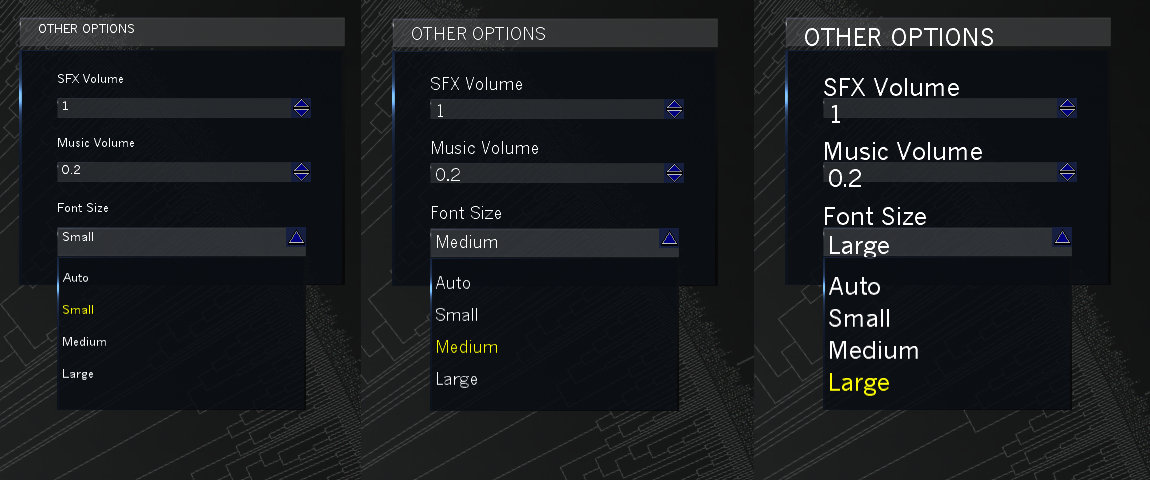Focus the SFX Volume field in large-font panel
The height and width of the screenshot is (480, 1150).
click(940, 110)
